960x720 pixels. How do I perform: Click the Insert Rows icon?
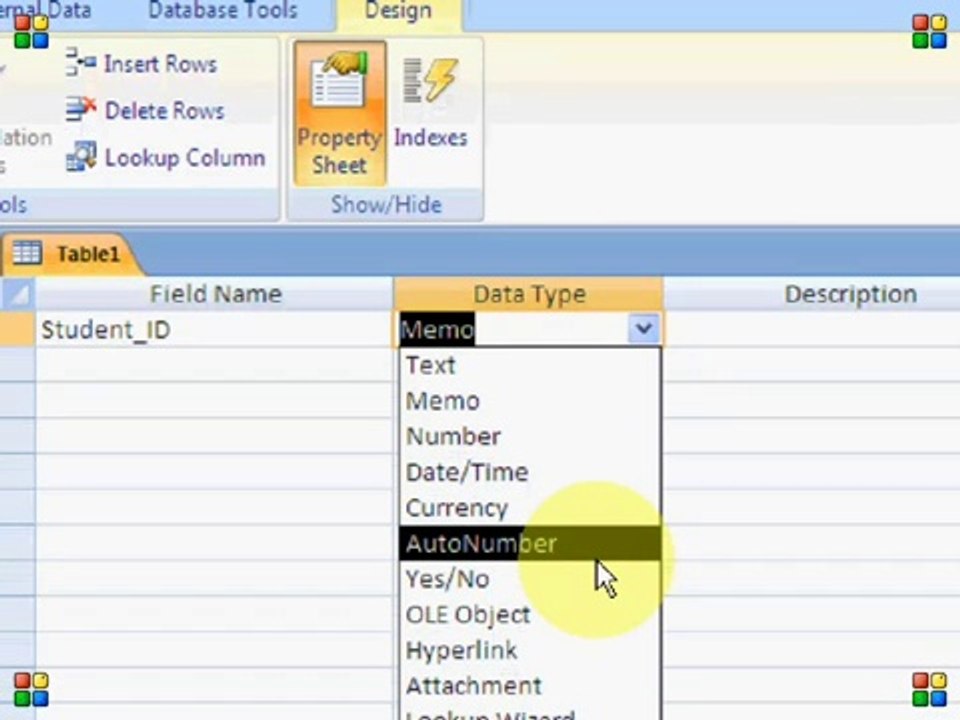click(x=80, y=62)
